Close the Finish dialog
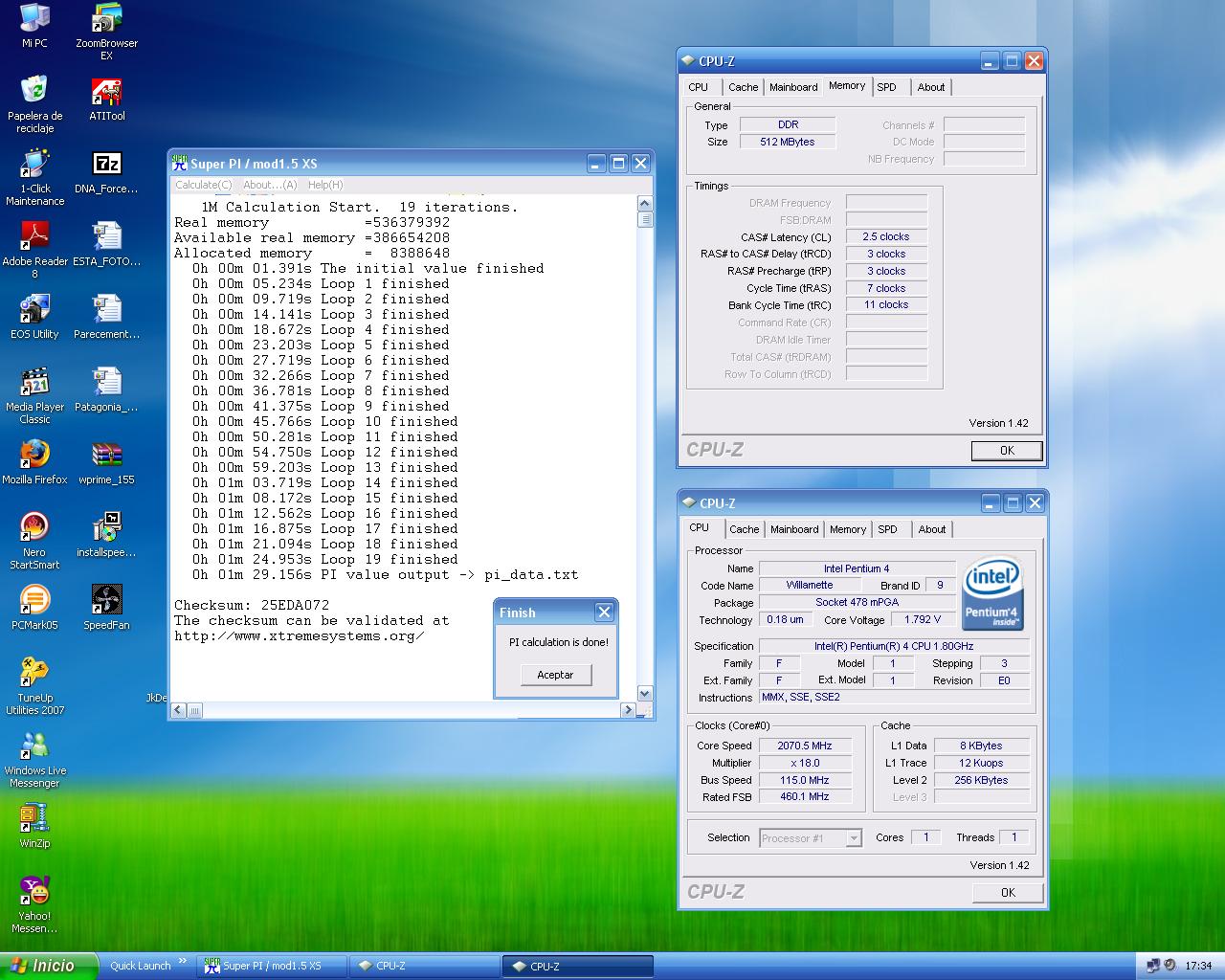 tap(604, 612)
